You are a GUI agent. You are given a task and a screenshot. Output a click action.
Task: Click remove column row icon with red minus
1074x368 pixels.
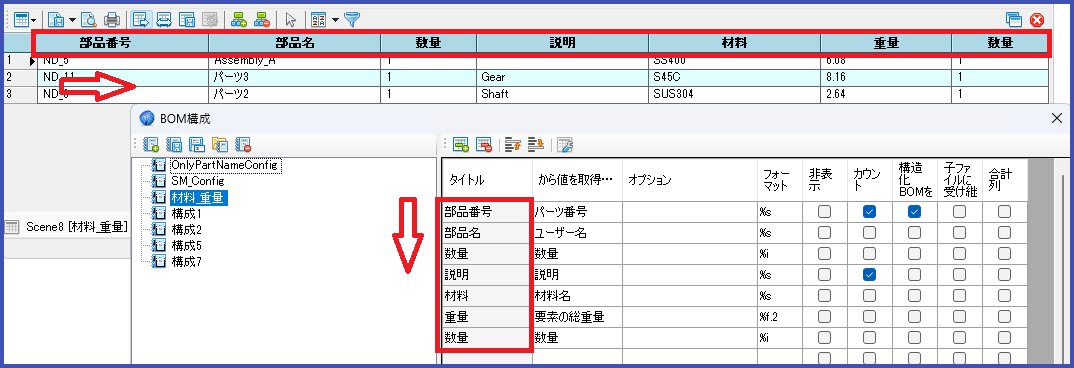pyautogui.click(x=484, y=144)
